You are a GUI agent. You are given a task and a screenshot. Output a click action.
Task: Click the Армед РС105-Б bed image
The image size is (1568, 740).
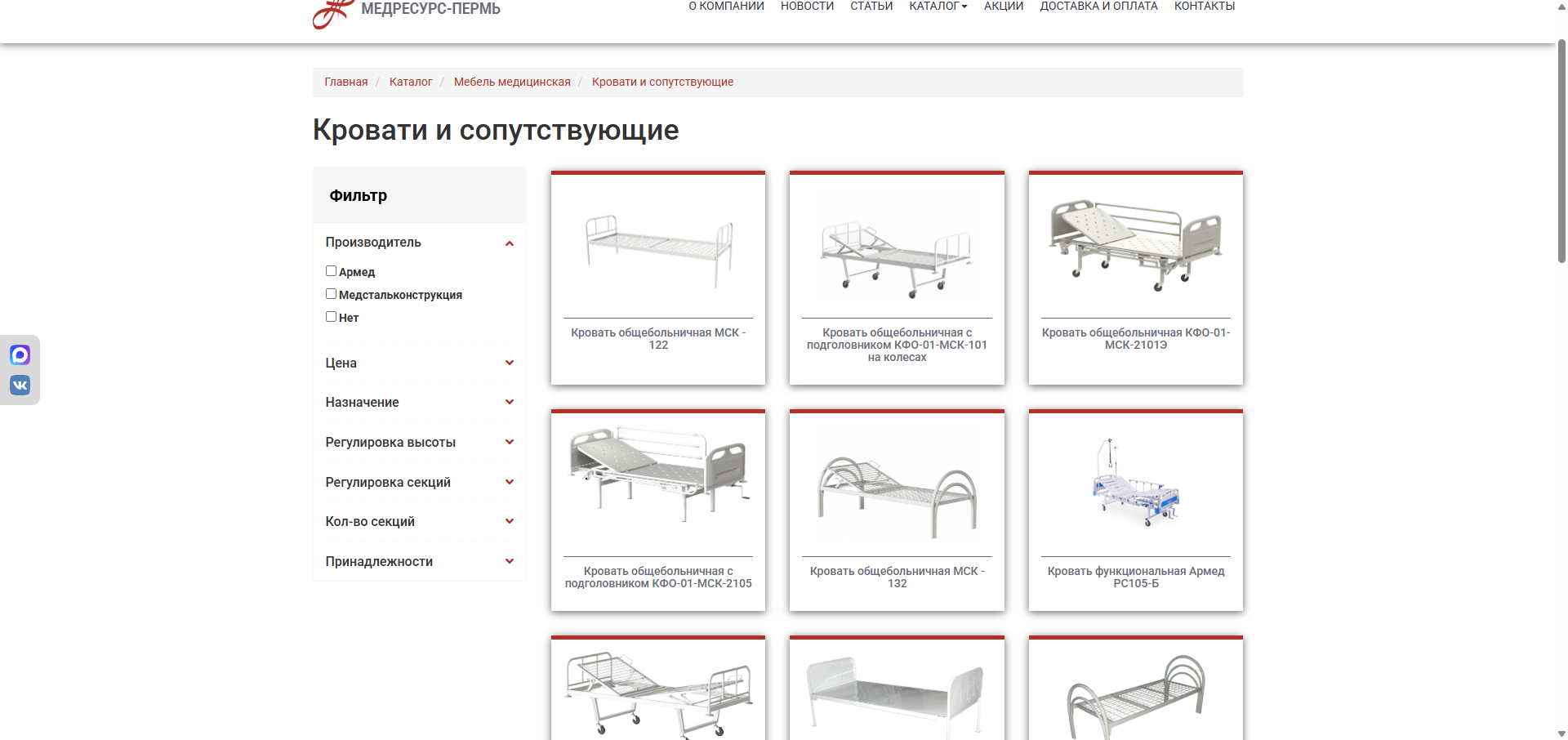(1136, 483)
